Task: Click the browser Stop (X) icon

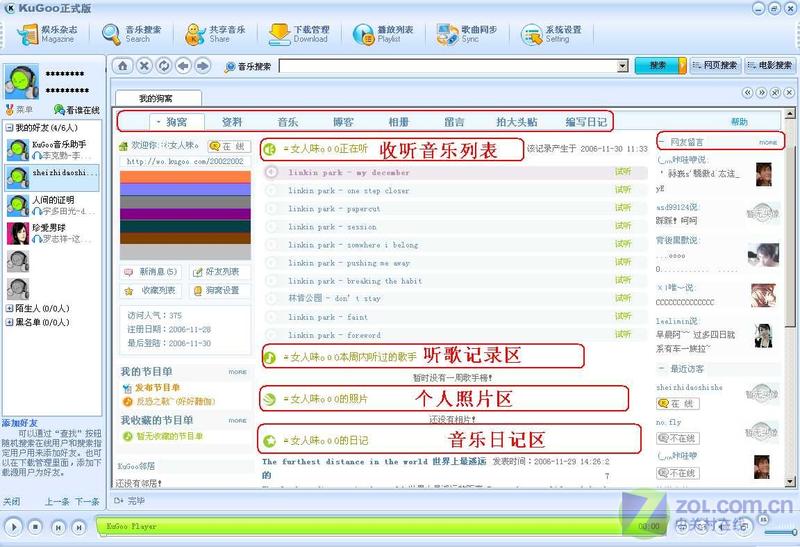Action: point(144,66)
